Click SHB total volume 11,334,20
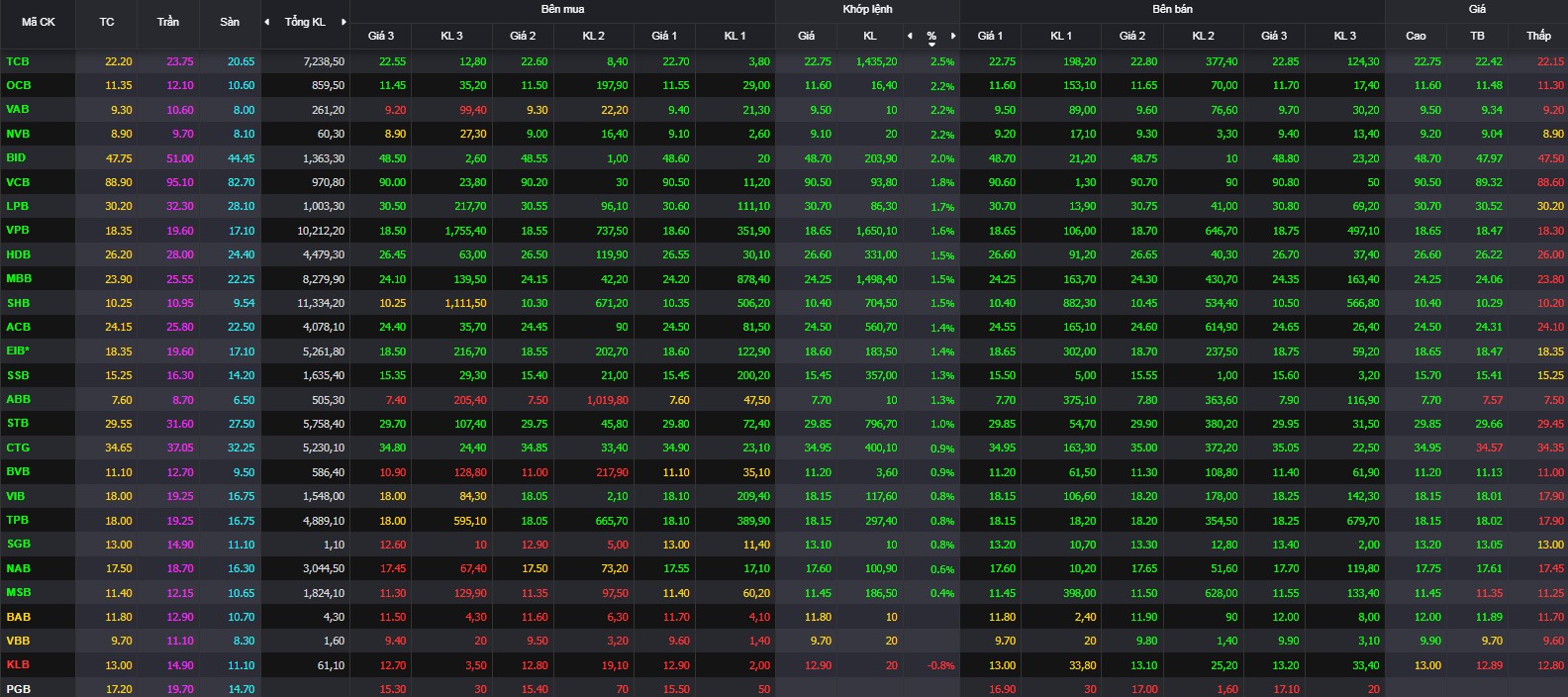The image size is (1568, 697). (x=321, y=303)
